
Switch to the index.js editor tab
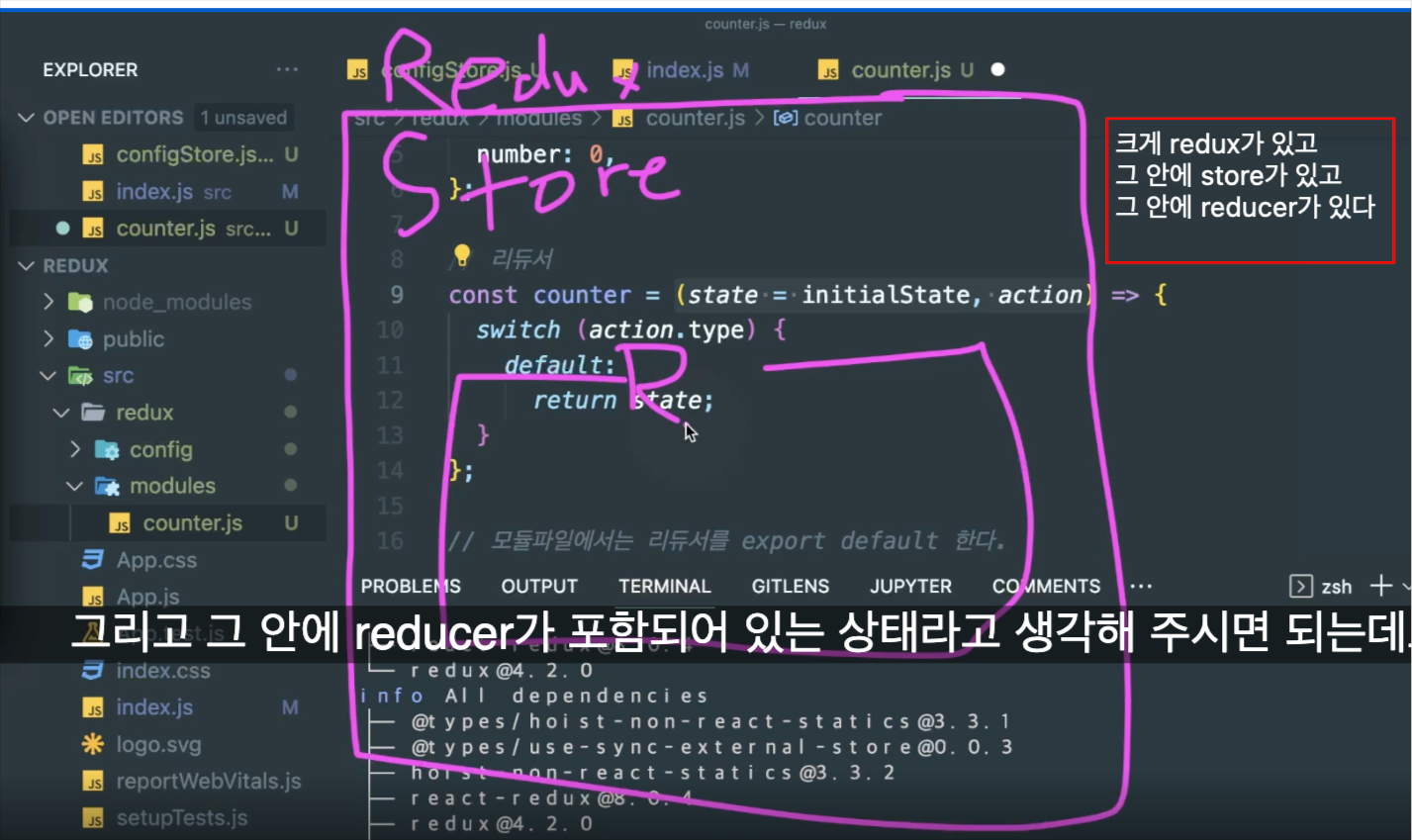(683, 70)
